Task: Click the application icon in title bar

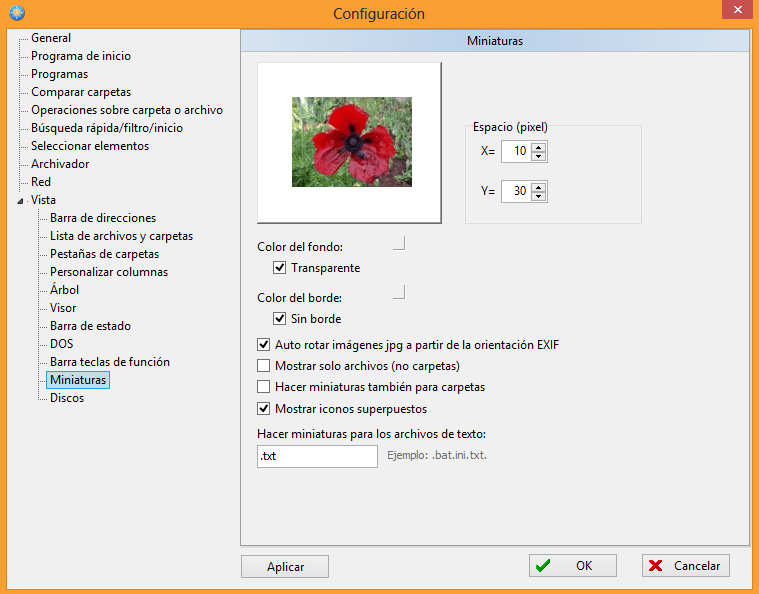Action: click(17, 13)
